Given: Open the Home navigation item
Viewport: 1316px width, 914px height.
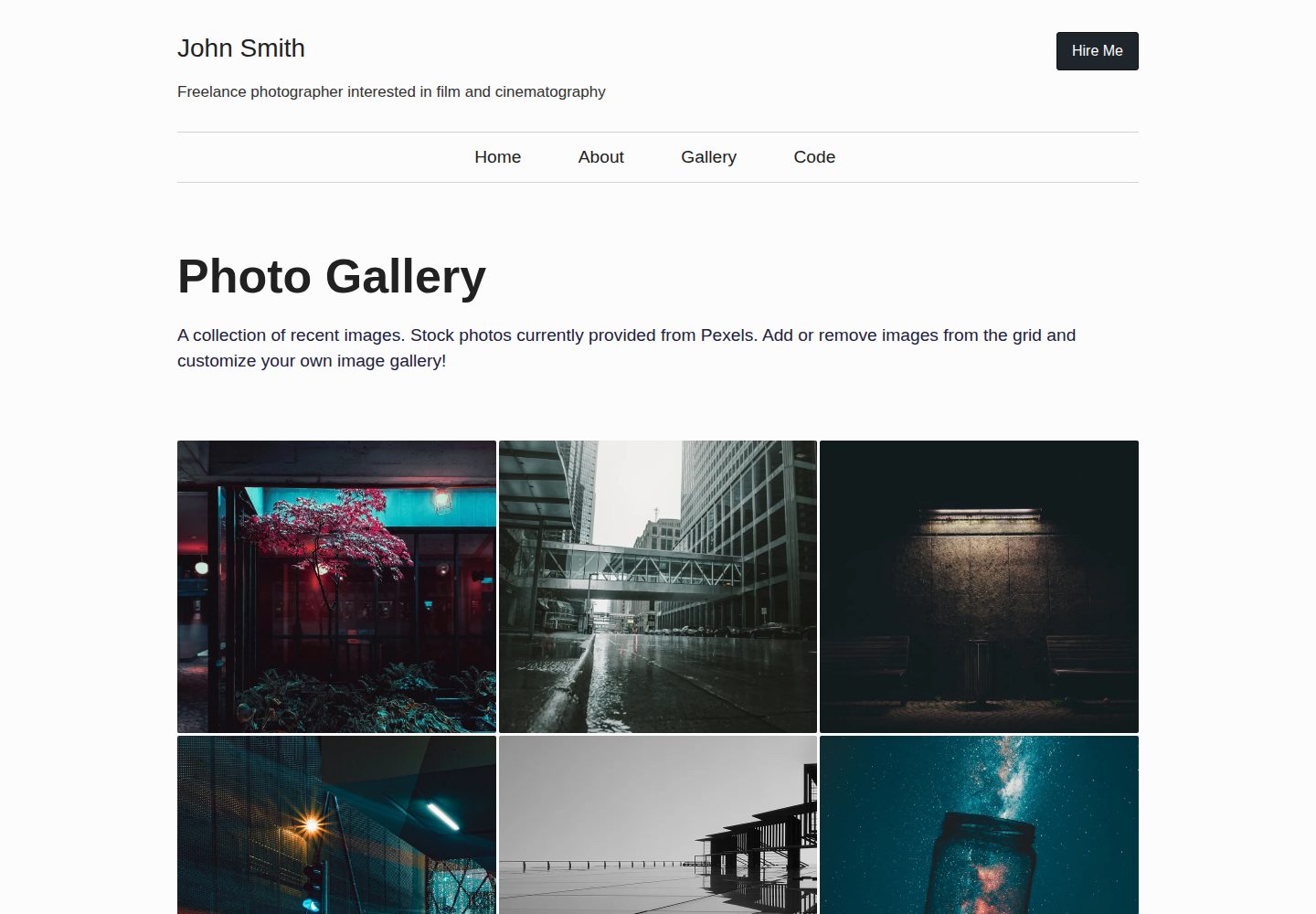Looking at the screenshot, I should pos(497,157).
